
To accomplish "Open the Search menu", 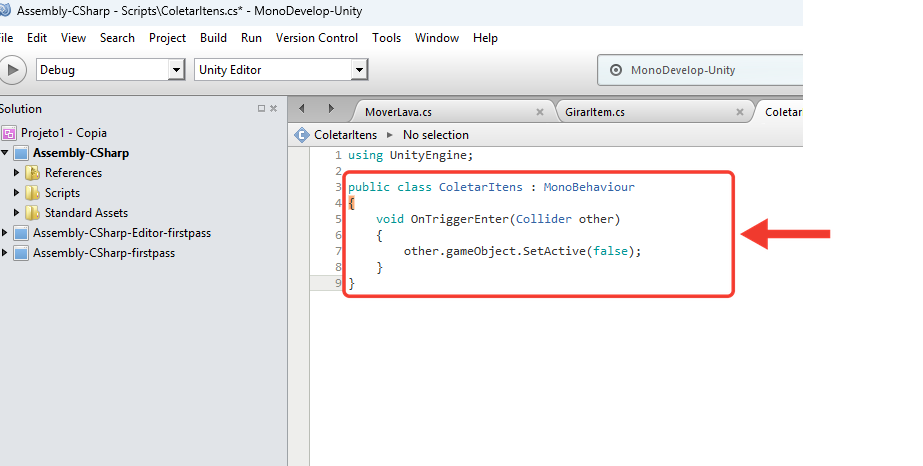I will pos(117,38).
